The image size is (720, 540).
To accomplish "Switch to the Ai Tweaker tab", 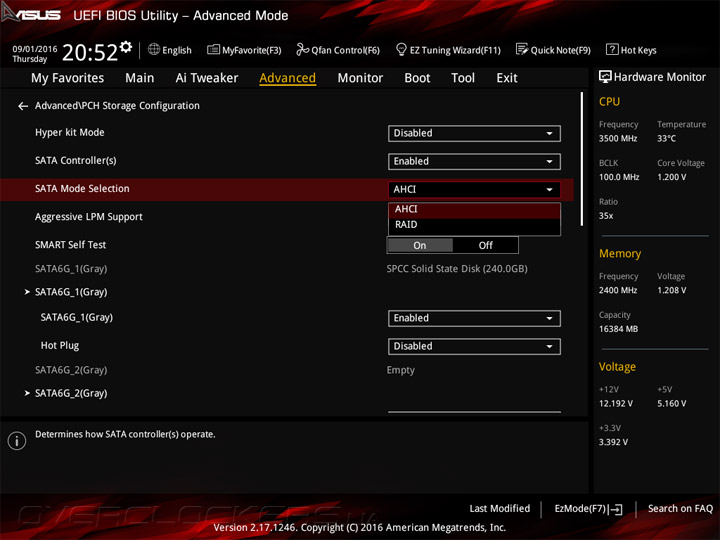I will (x=206, y=78).
